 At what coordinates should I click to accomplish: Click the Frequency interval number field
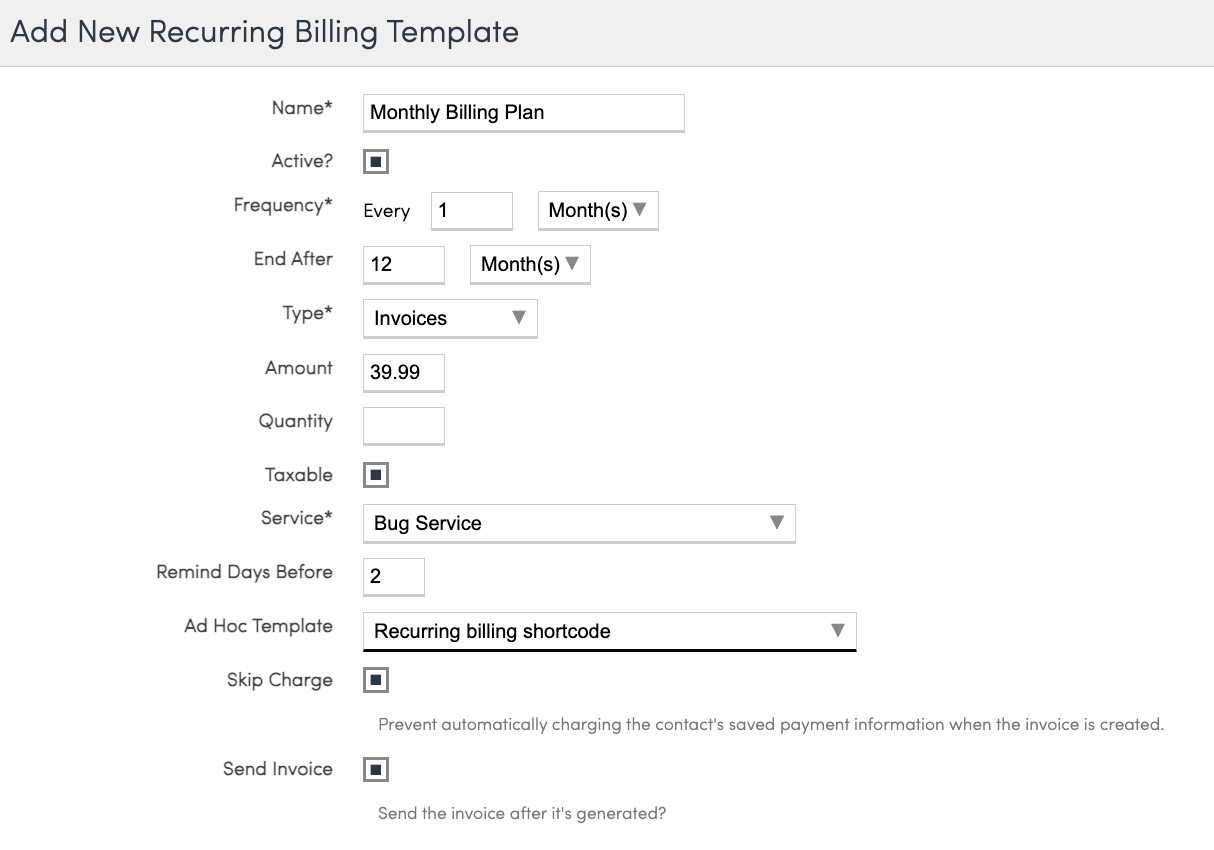click(471, 211)
